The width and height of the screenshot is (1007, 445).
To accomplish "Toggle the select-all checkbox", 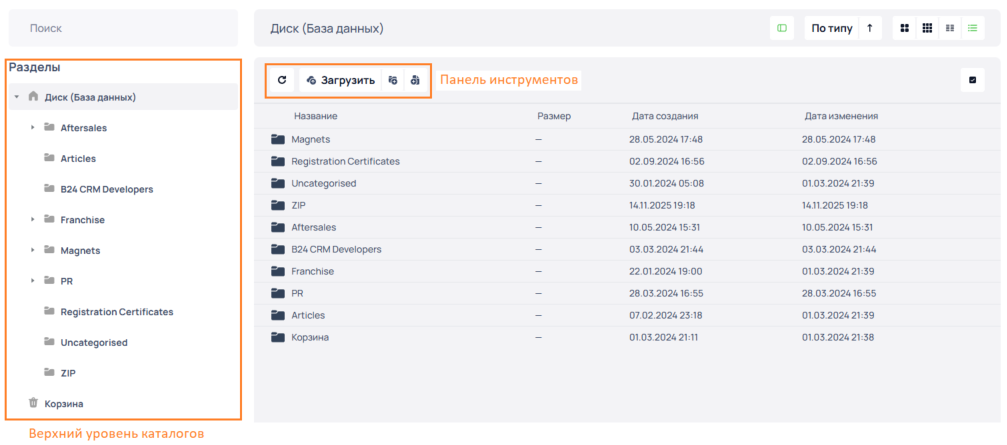I will (x=971, y=80).
